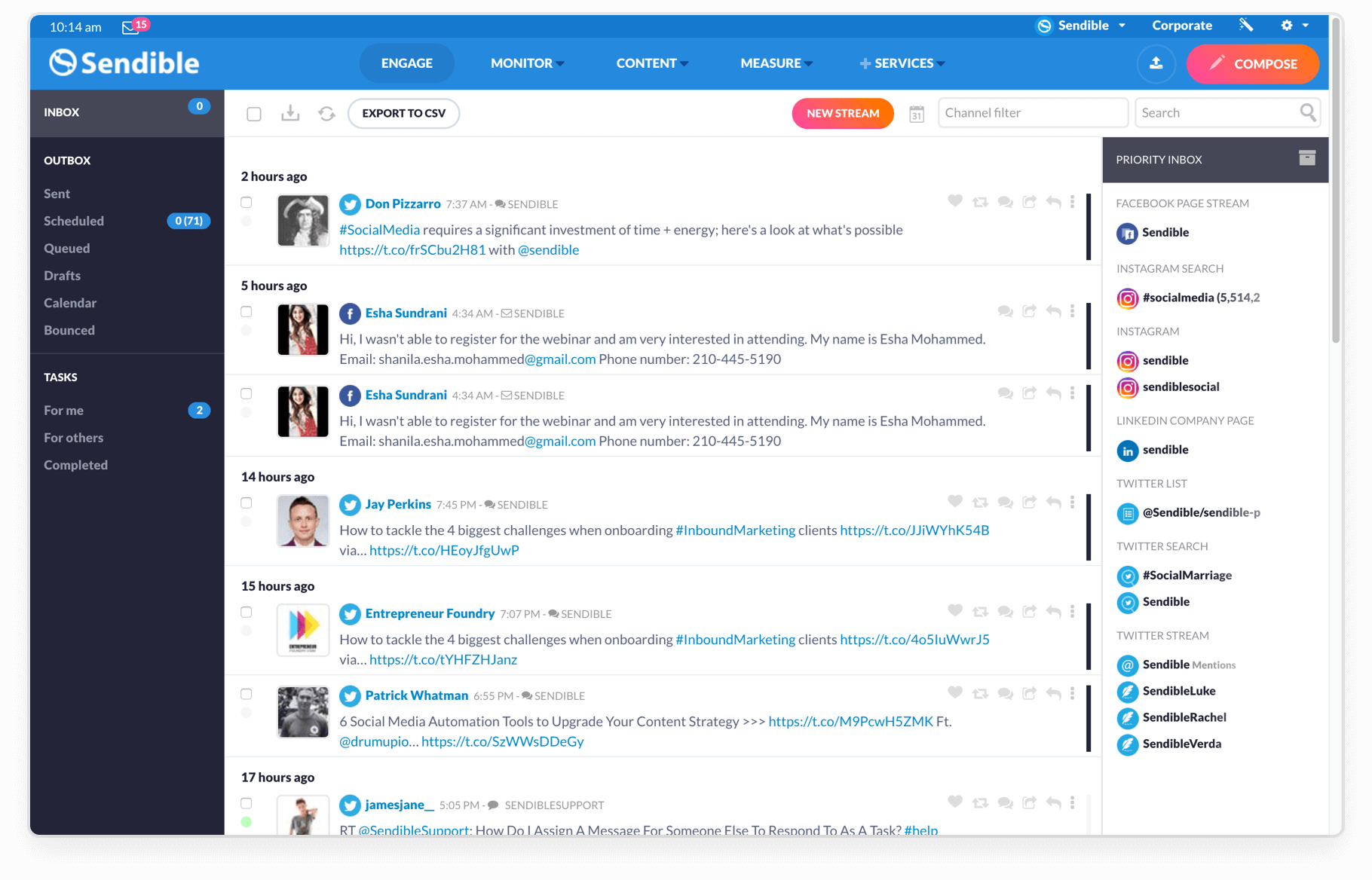1372x880 pixels.
Task: Archive items via the Priority Inbox icon
Action: coord(1306,158)
